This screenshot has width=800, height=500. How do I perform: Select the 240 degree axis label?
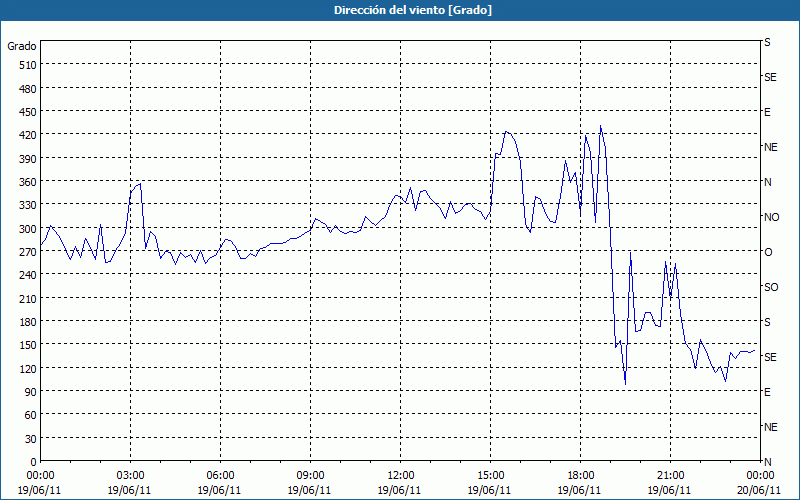point(28,276)
